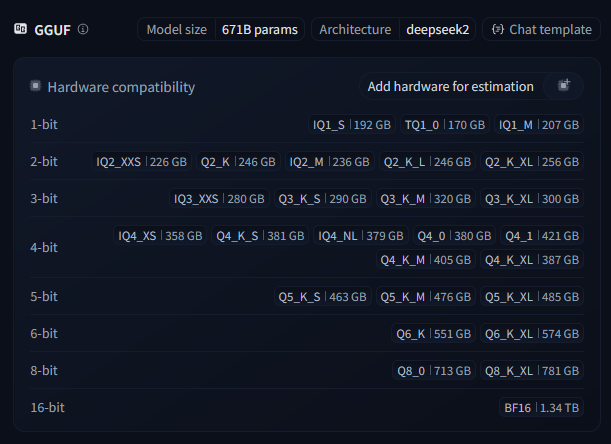Click the deepseek2 architecture tag

(438, 29)
